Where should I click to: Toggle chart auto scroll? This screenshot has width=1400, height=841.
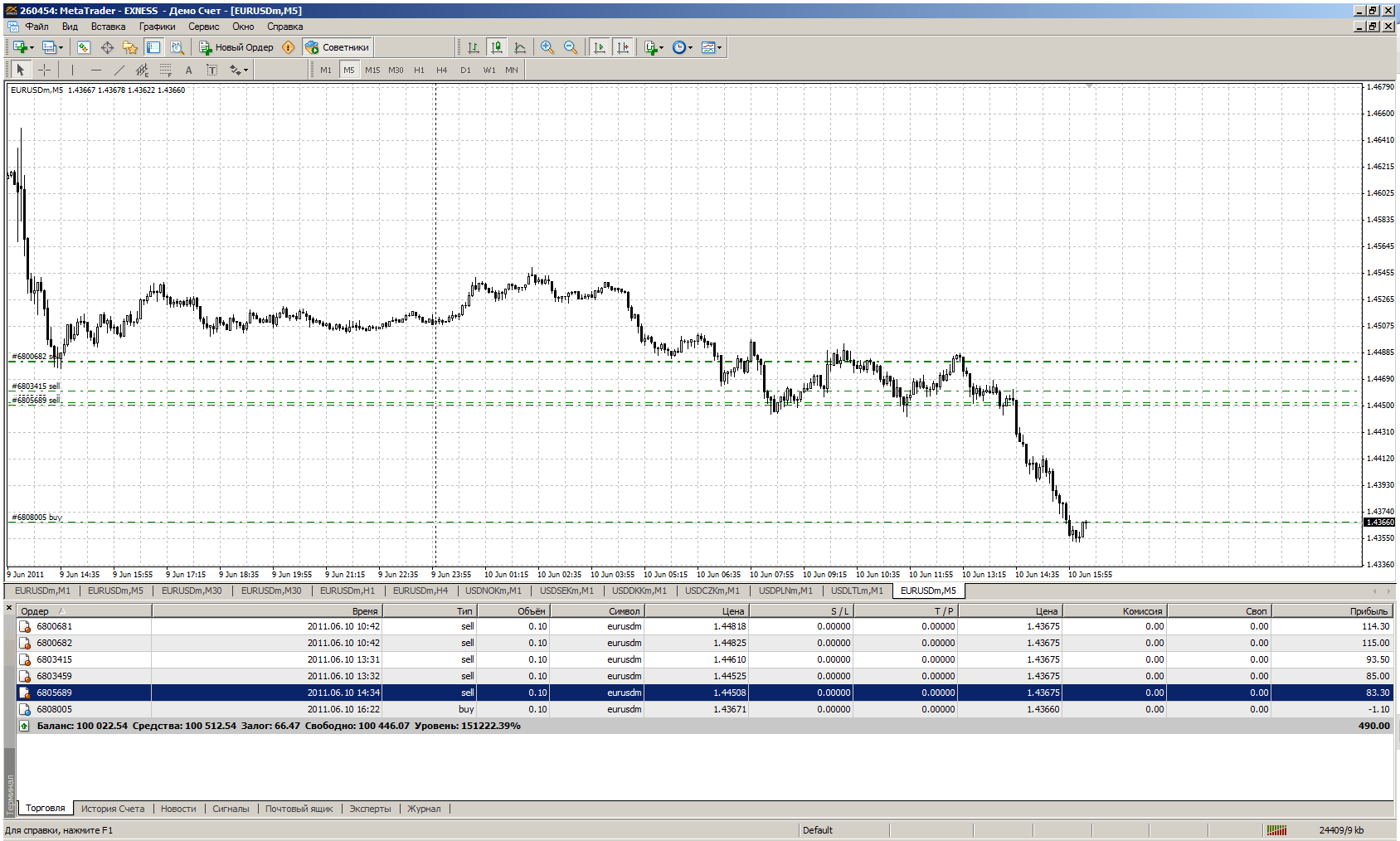(x=599, y=47)
